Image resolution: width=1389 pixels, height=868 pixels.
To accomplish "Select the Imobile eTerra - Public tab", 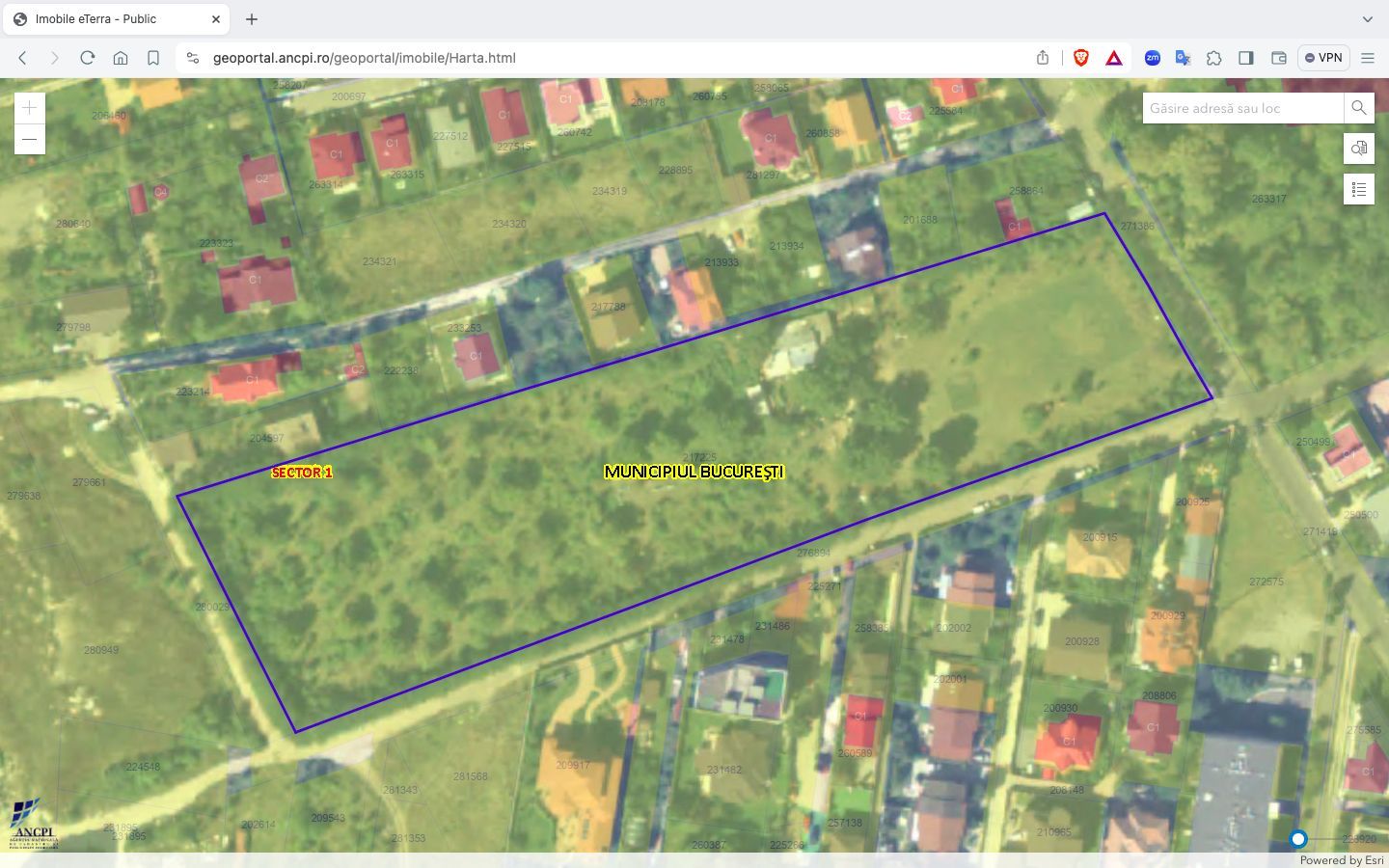I will [x=116, y=18].
